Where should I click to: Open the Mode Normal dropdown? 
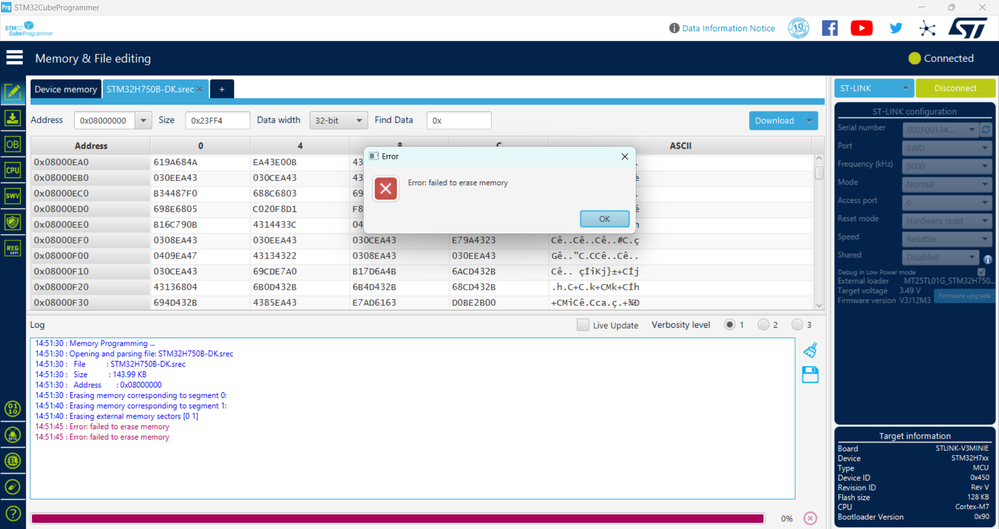947,184
